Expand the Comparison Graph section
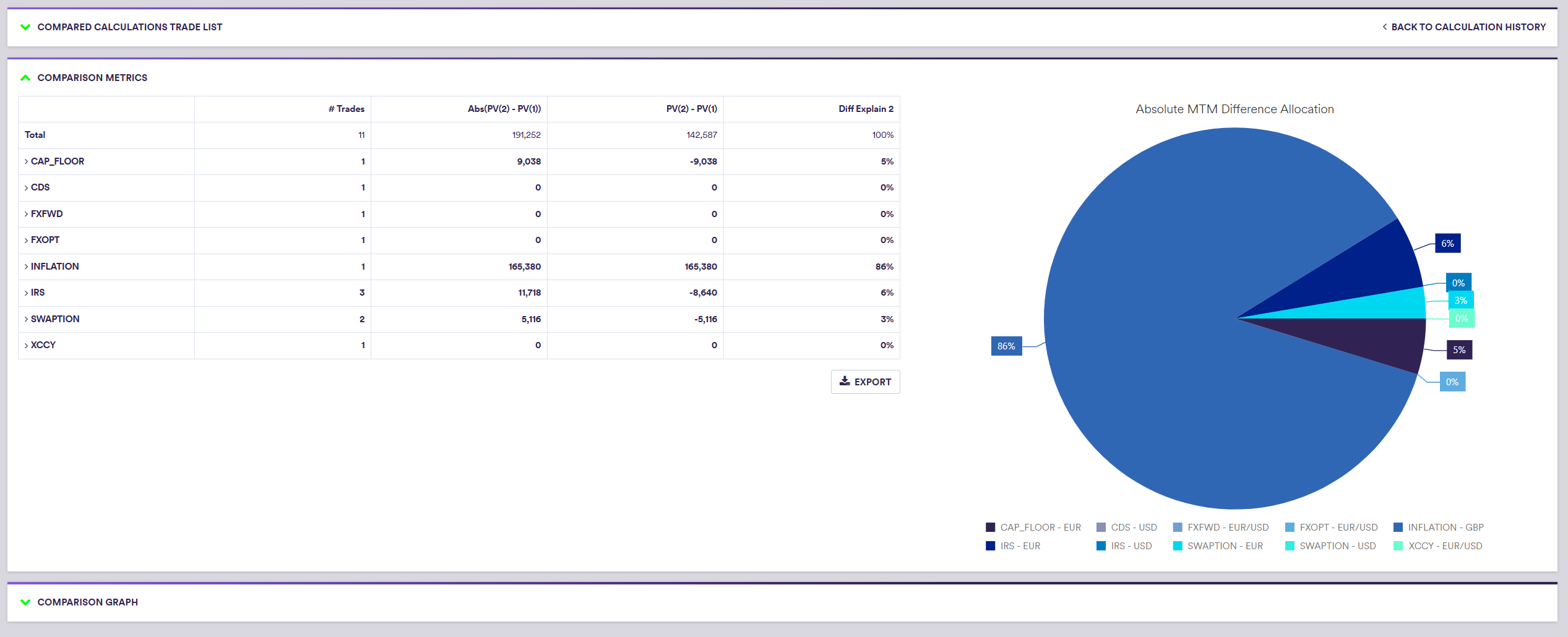The width and height of the screenshot is (1568, 637). [25, 602]
